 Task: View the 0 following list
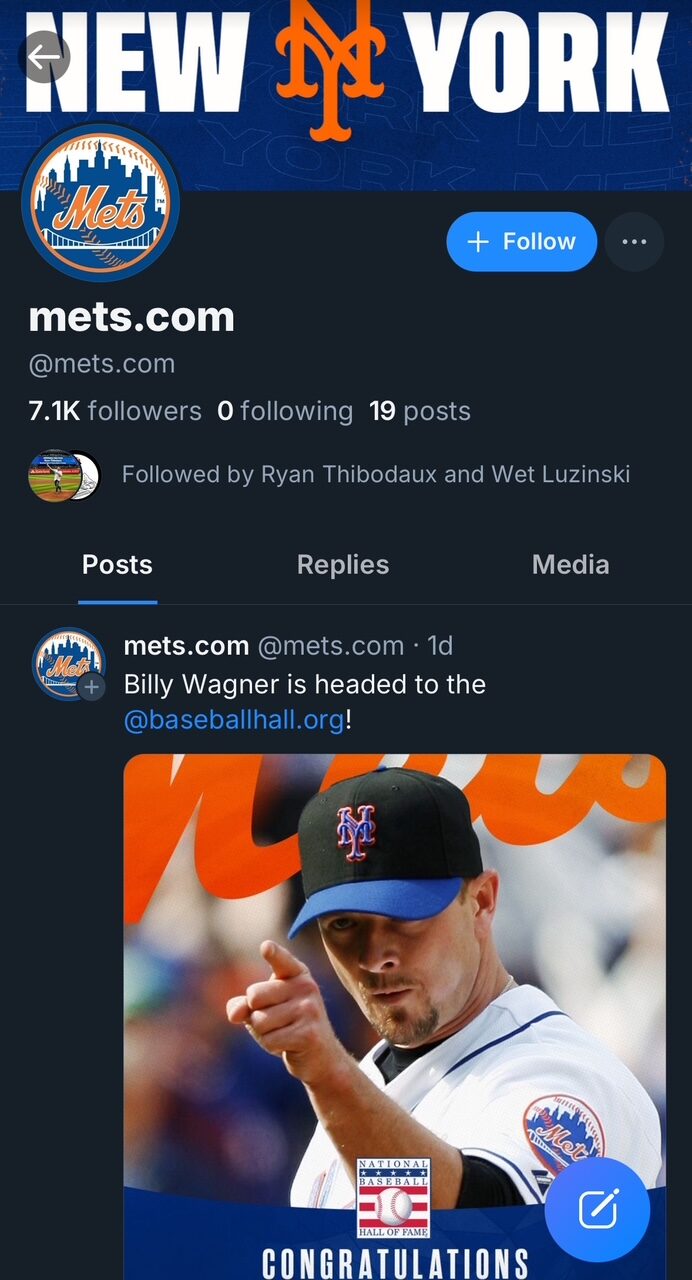(x=285, y=411)
